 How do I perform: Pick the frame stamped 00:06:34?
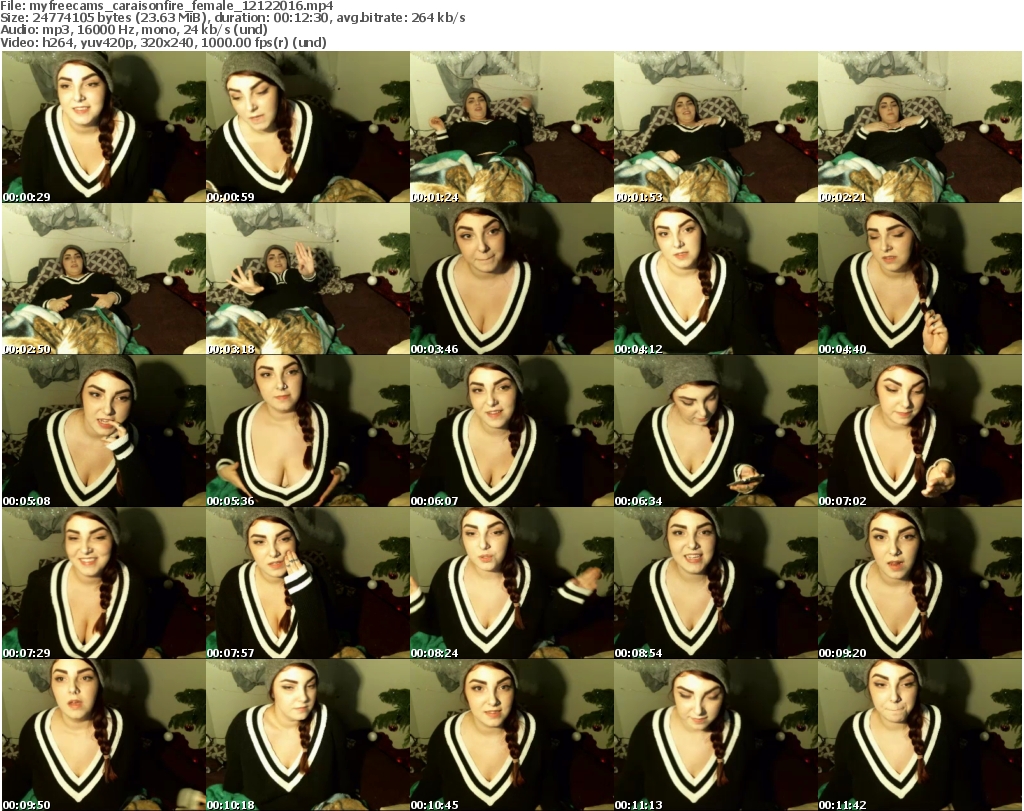pyautogui.click(x=715, y=431)
